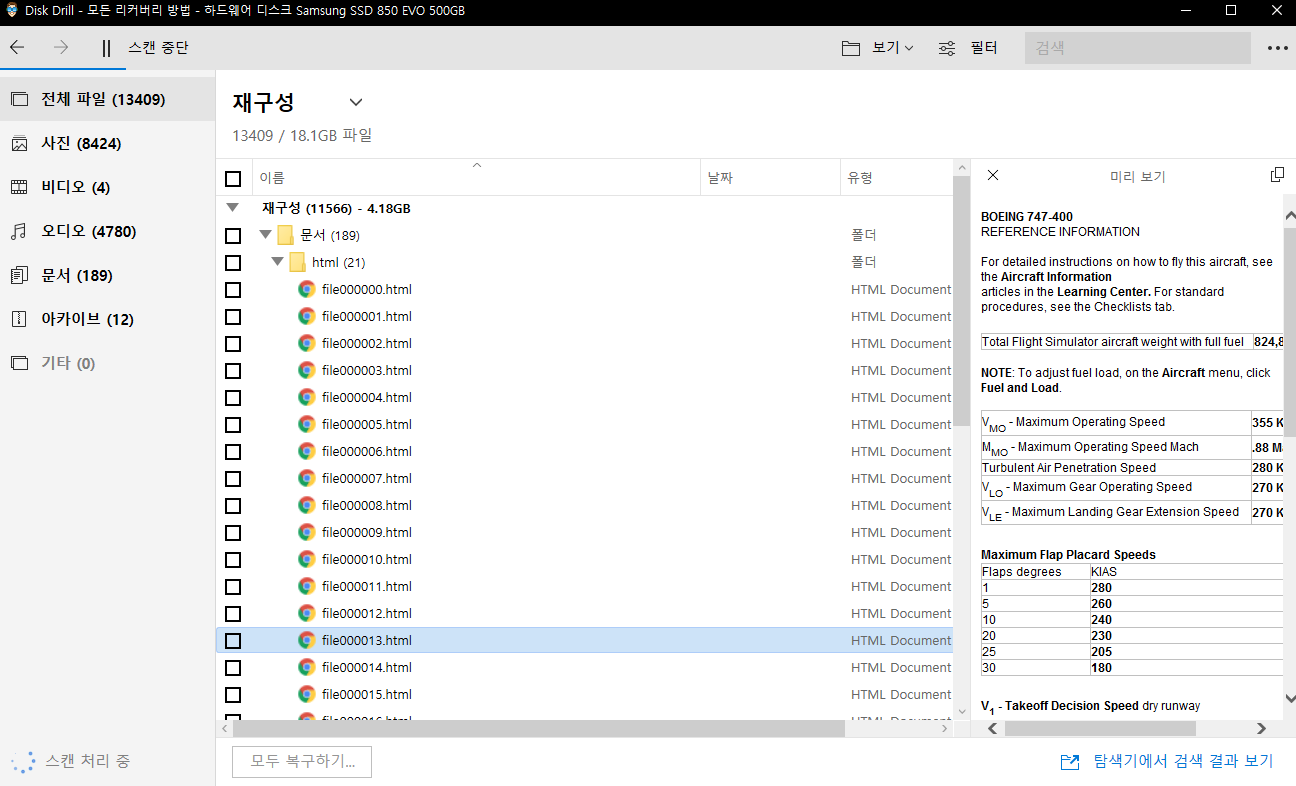This screenshot has width=1296, height=786.
Task: Collapse the 문서 (189) folder triangle
Action: coord(265,235)
